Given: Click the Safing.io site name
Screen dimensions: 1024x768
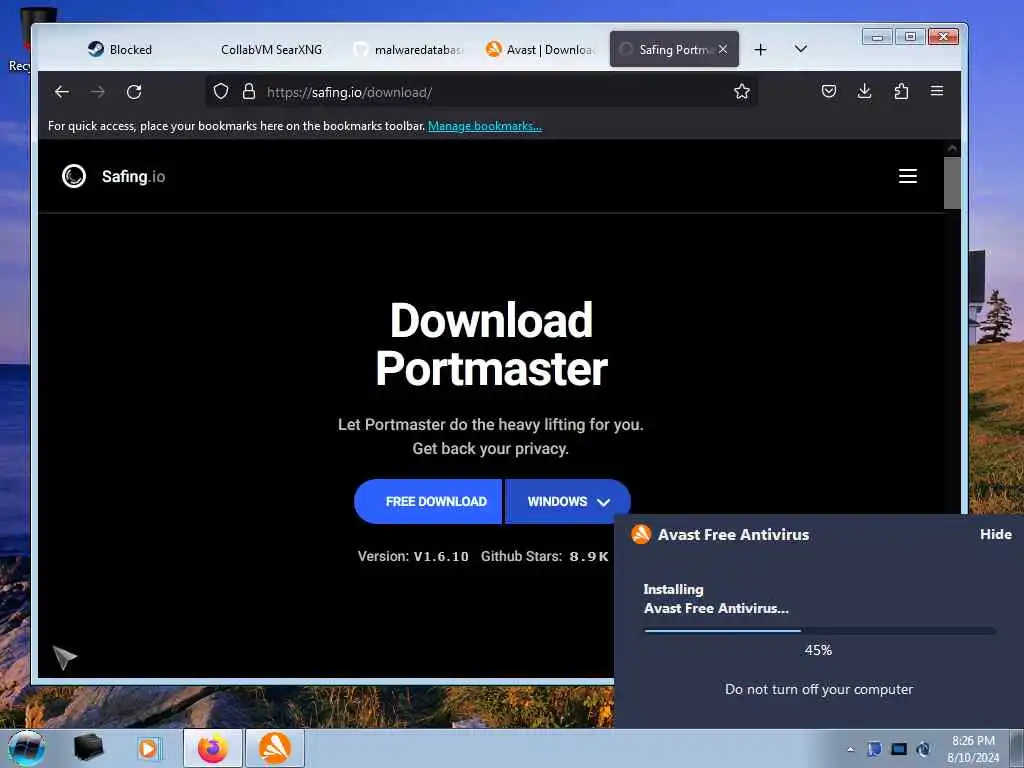Looking at the screenshot, I should point(133,176).
